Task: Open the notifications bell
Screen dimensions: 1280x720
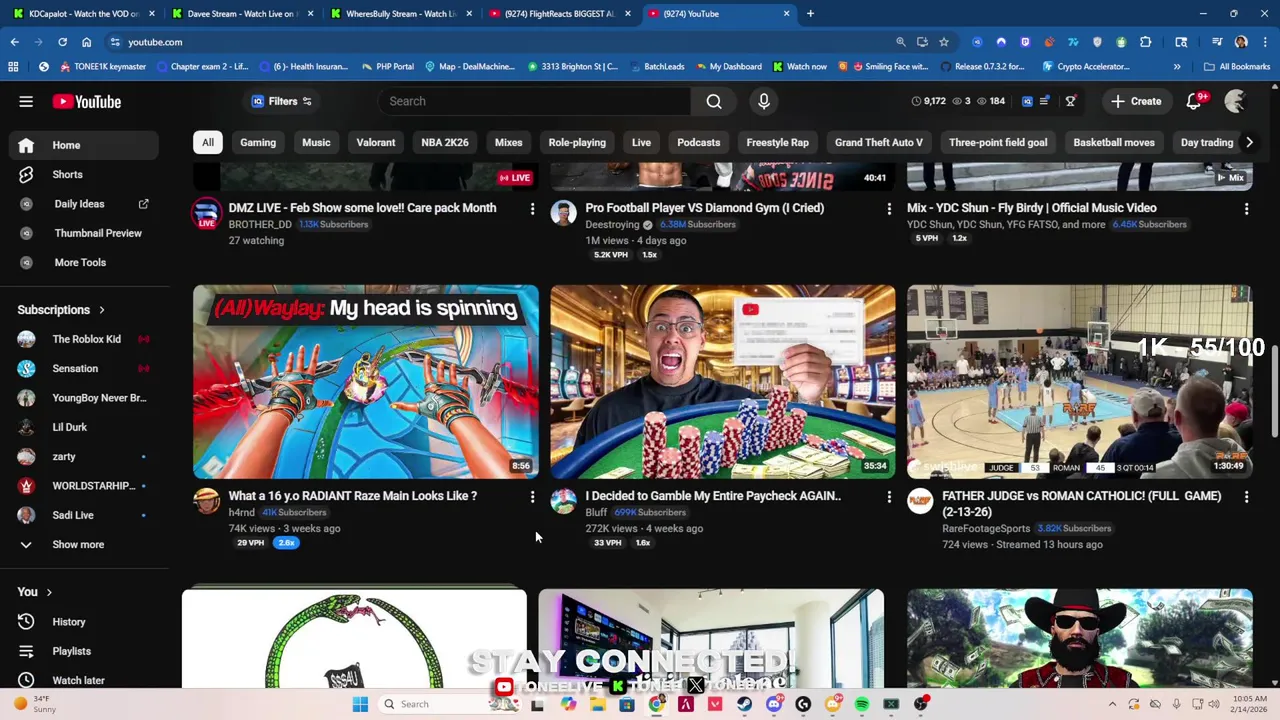Action: (x=1194, y=101)
